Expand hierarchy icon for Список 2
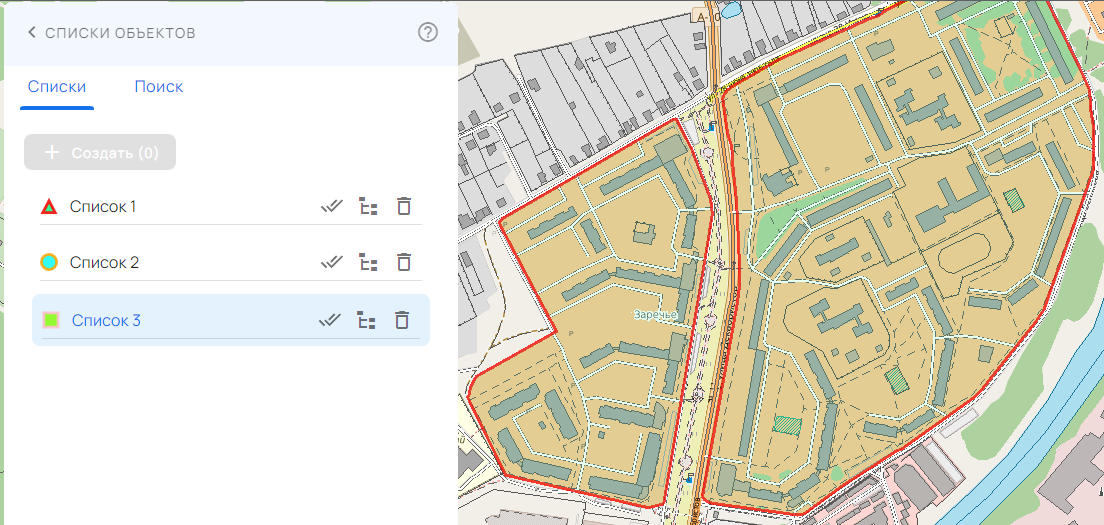1104x525 pixels. click(369, 263)
